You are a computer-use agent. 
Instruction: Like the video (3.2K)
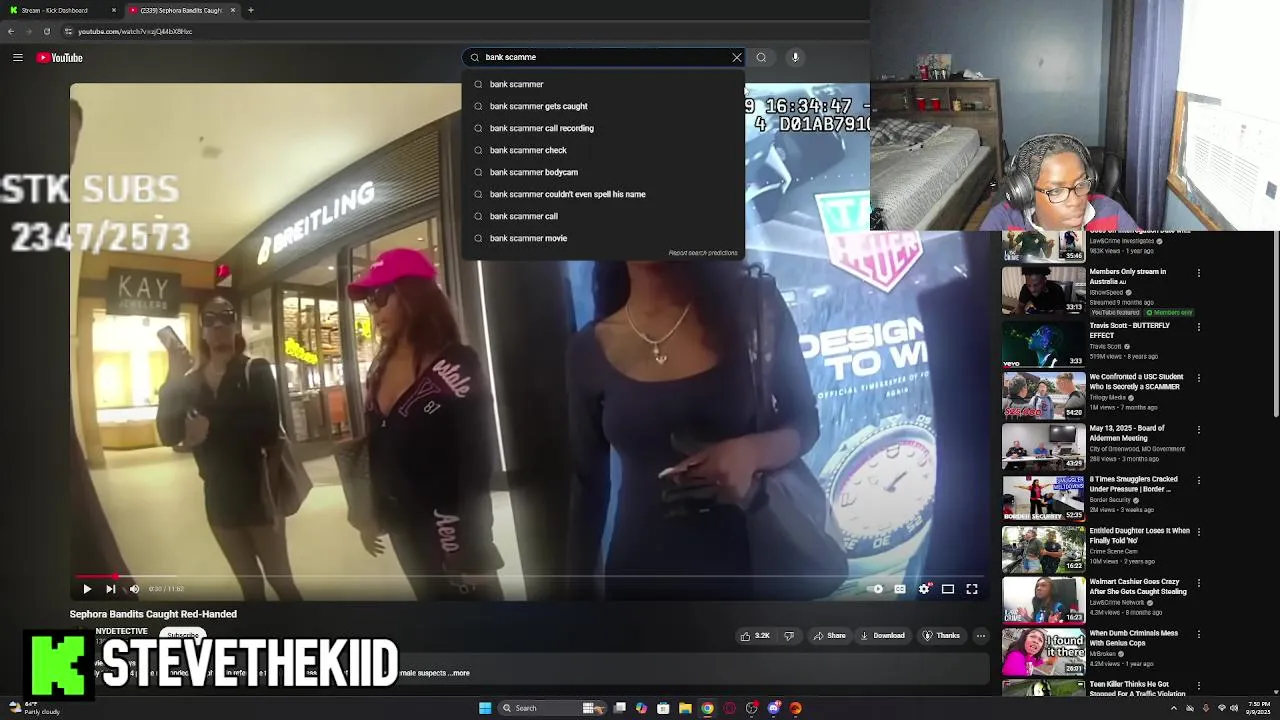coord(755,636)
